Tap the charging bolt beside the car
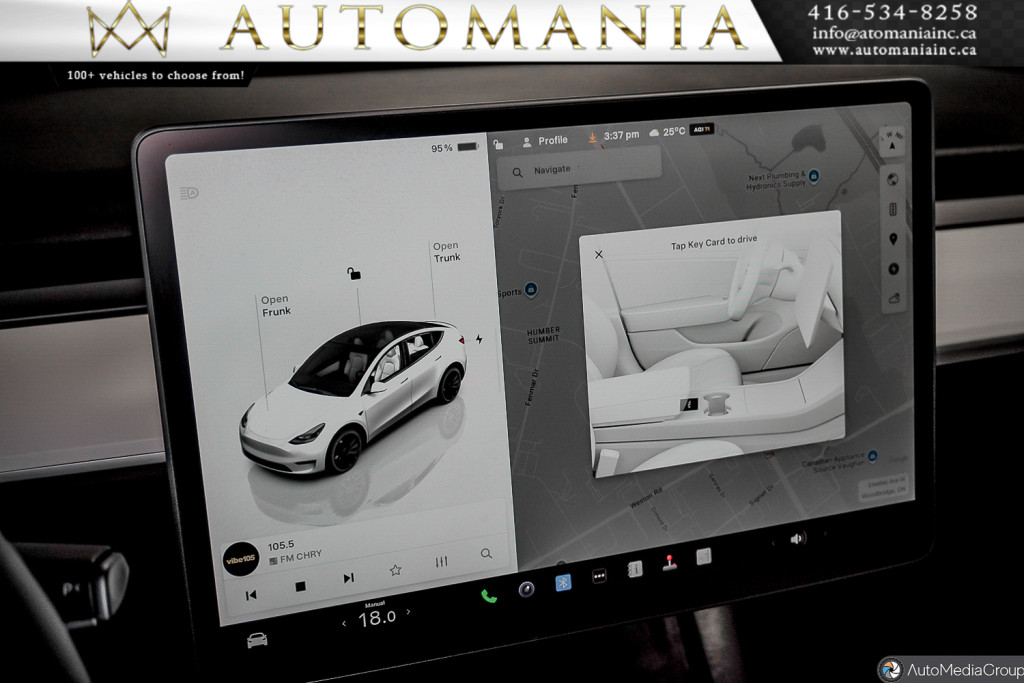 [x=479, y=339]
